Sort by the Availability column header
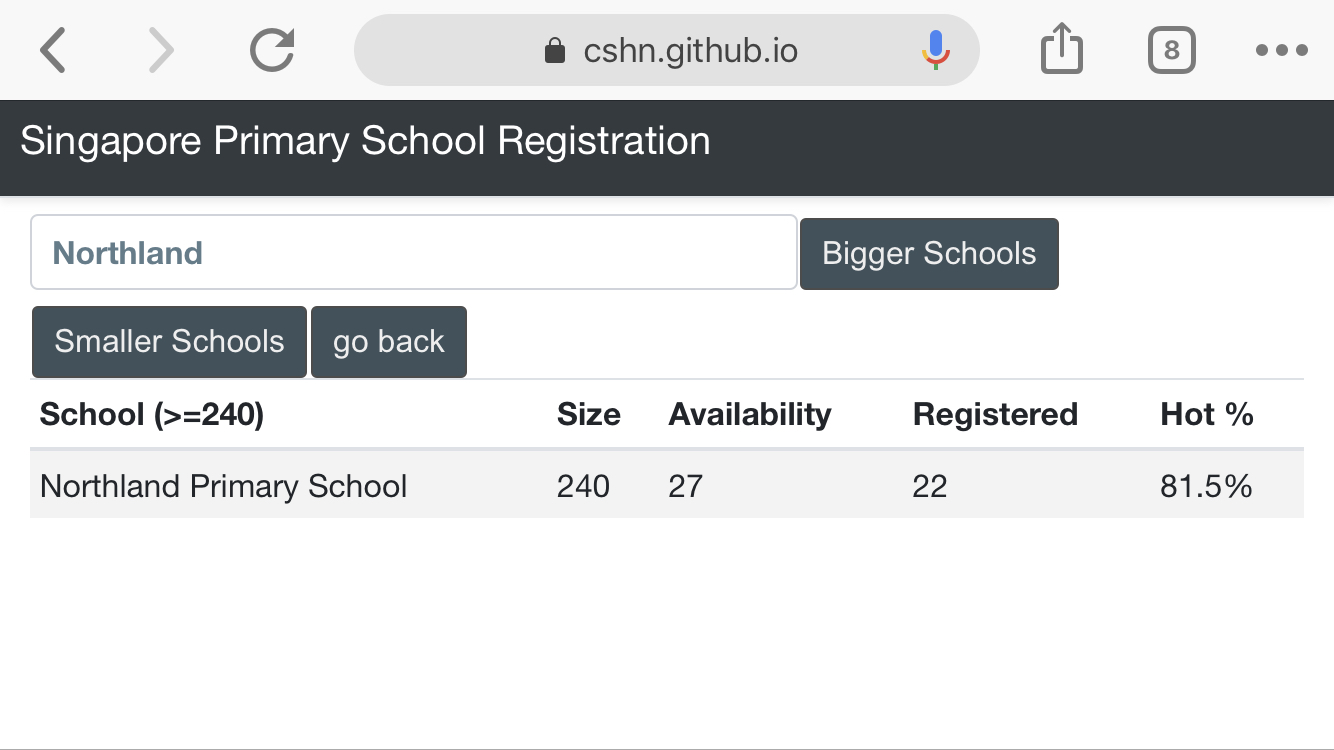This screenshot has height=750, width=1334. pyautogui.click(x=749, y=414)
